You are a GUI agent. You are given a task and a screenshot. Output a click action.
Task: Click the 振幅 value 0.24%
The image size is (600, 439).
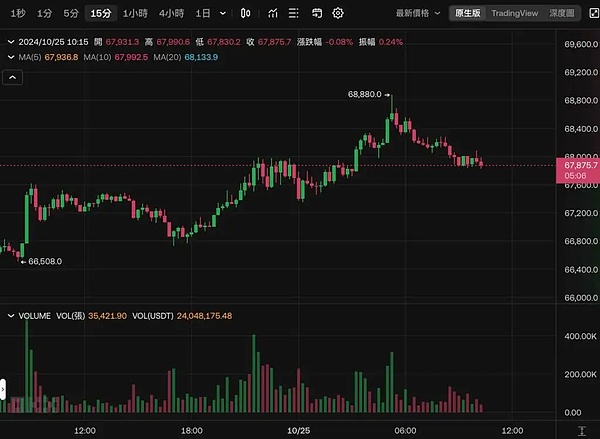pyautogui.click(x=391, y=42)
